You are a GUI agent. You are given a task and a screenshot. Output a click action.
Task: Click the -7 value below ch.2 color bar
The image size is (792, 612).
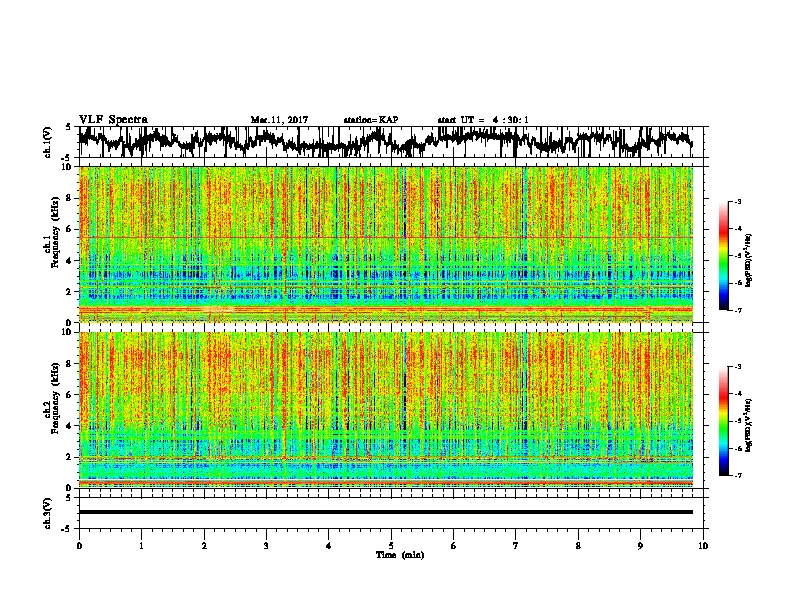click(x=738, y=475)
